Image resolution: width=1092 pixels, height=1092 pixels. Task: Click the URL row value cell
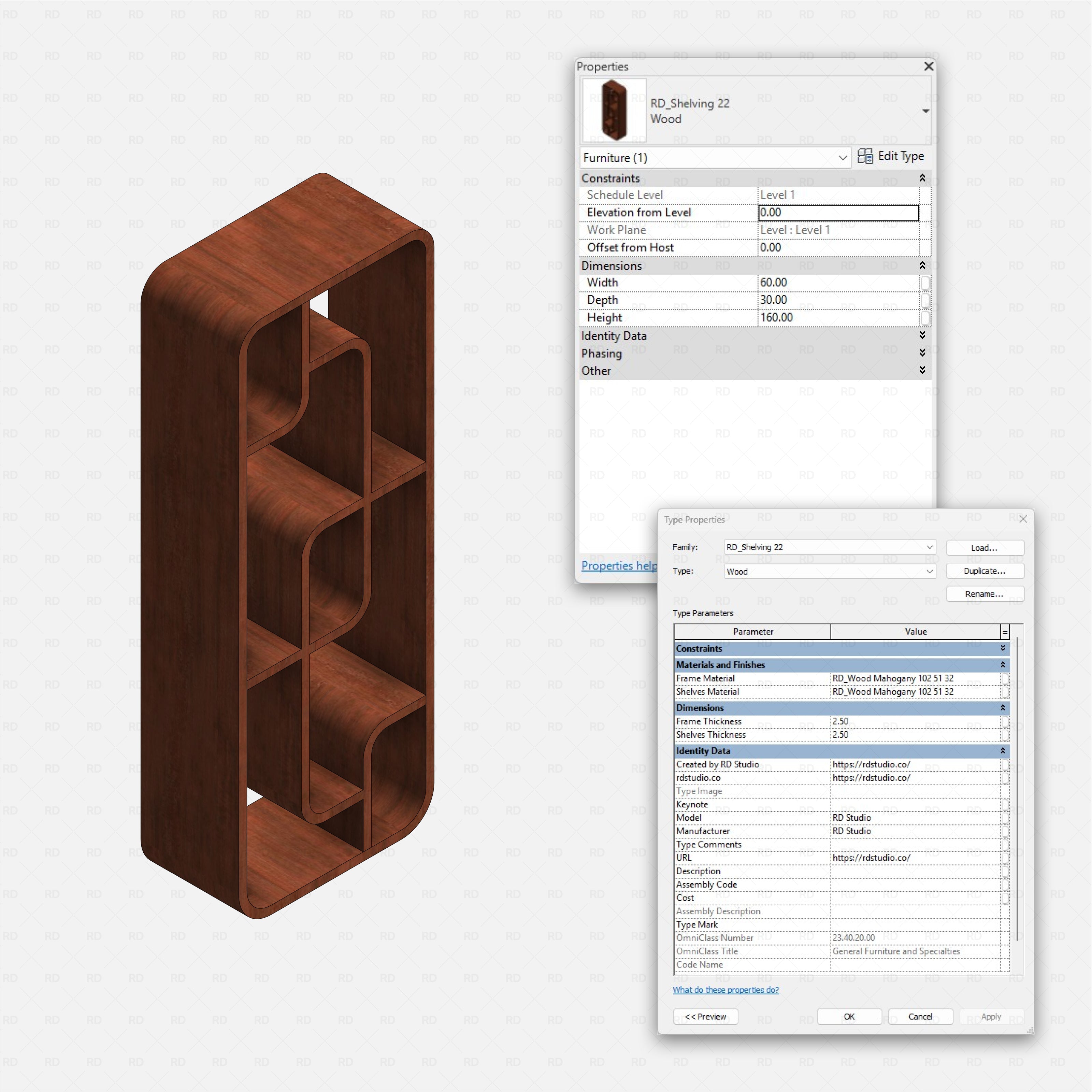pos(915,858)
